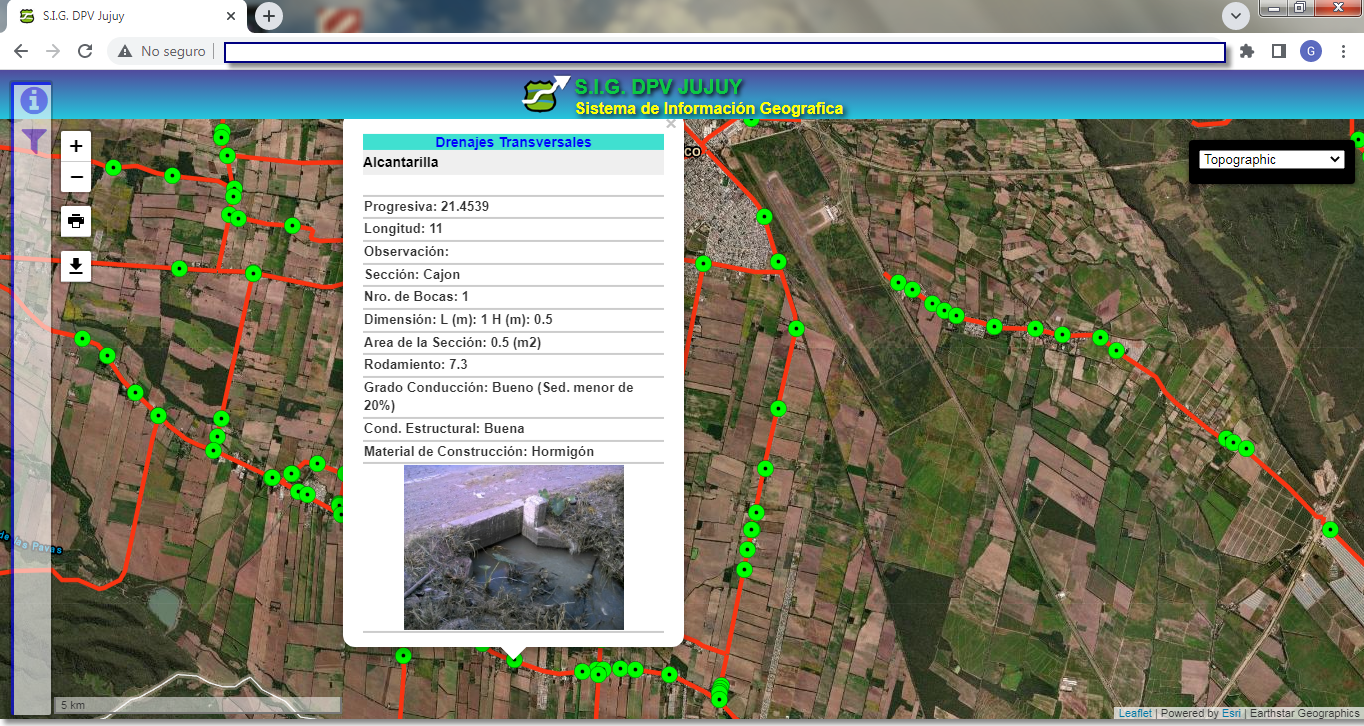
Task: Open a new browser tab
Action: (x=269, y=16)
